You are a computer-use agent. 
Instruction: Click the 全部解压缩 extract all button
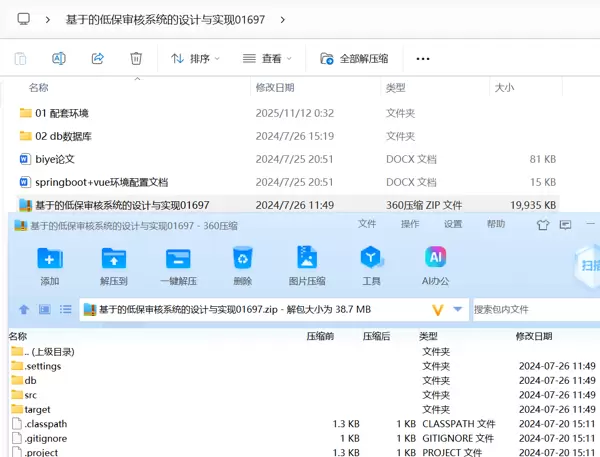[354, 59]
